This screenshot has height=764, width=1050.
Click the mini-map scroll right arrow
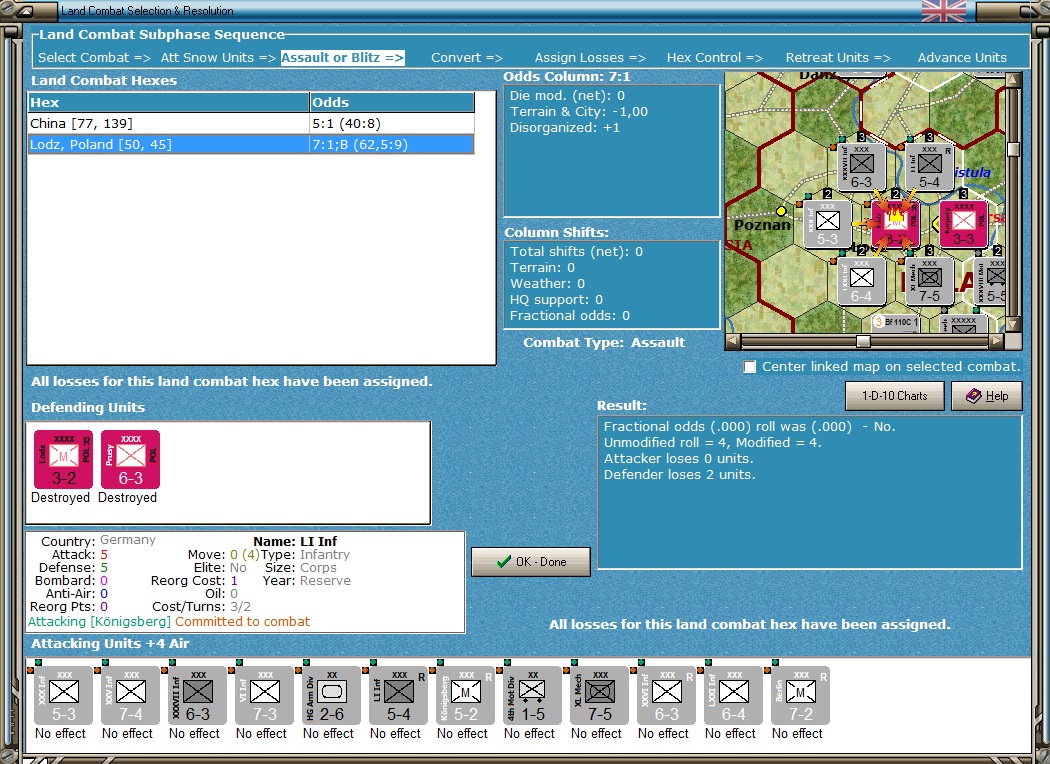996,341
